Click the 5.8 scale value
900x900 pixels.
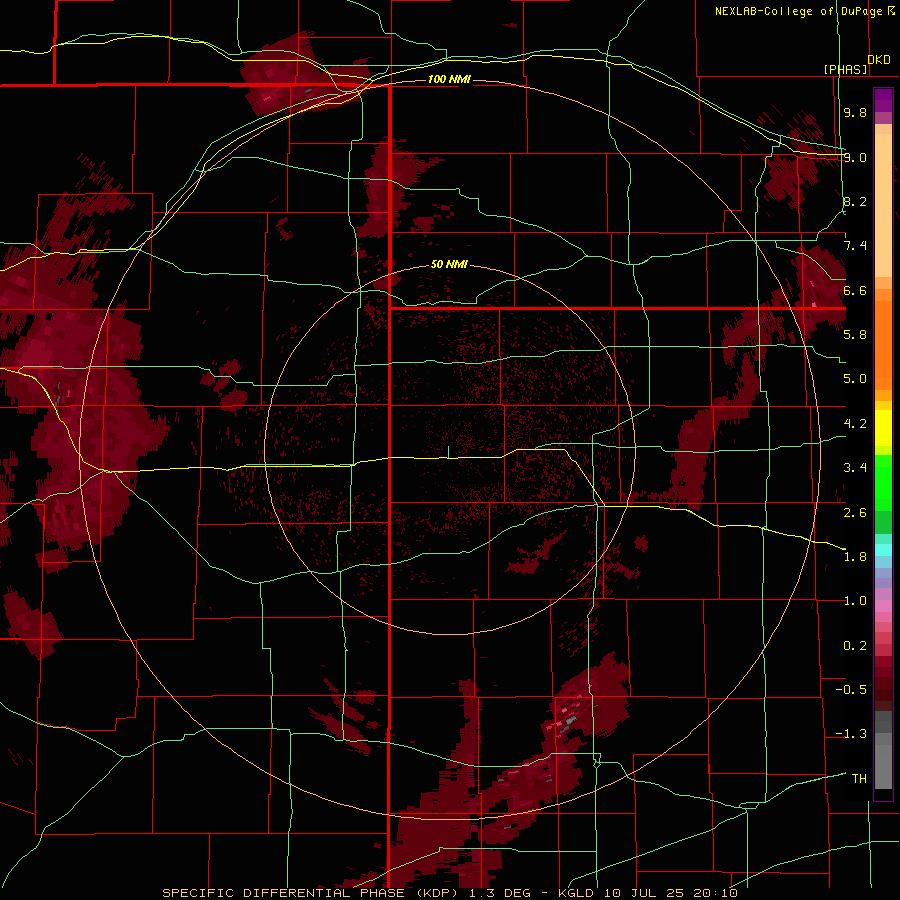[855, 335]
